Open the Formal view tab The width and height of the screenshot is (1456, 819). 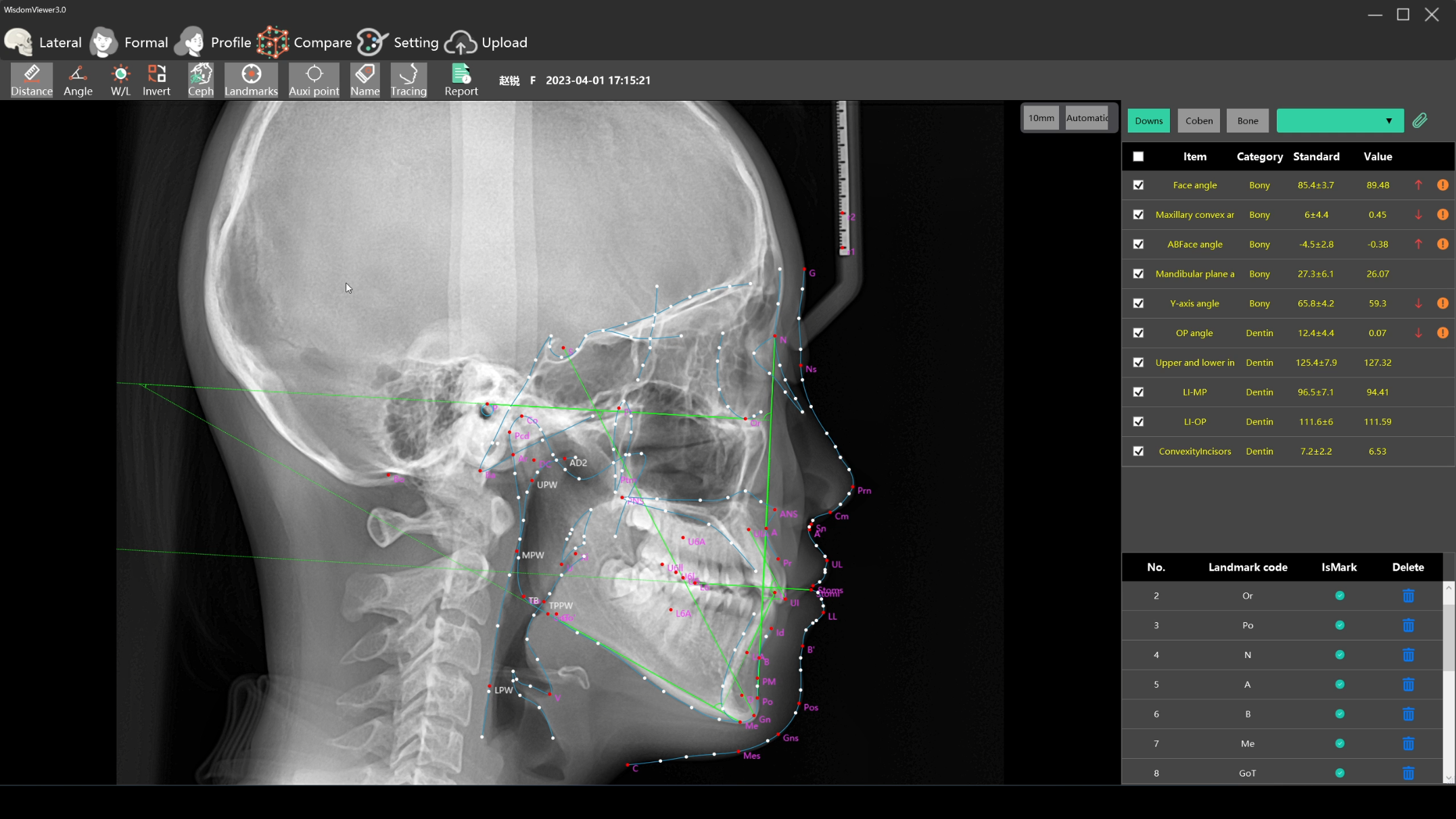tap(130, 42)
